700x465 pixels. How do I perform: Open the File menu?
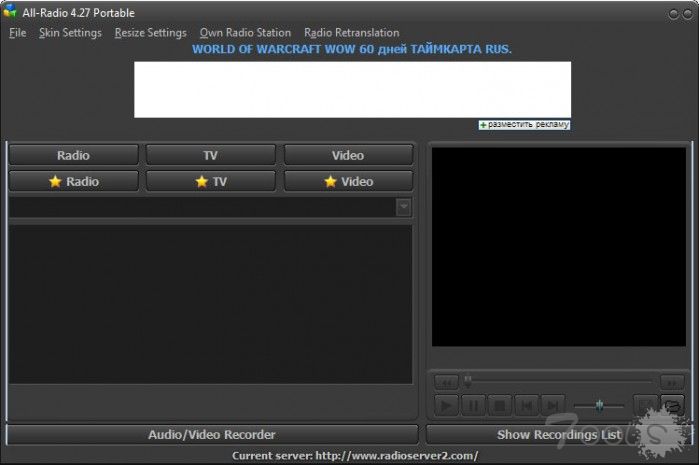[17, 33]
